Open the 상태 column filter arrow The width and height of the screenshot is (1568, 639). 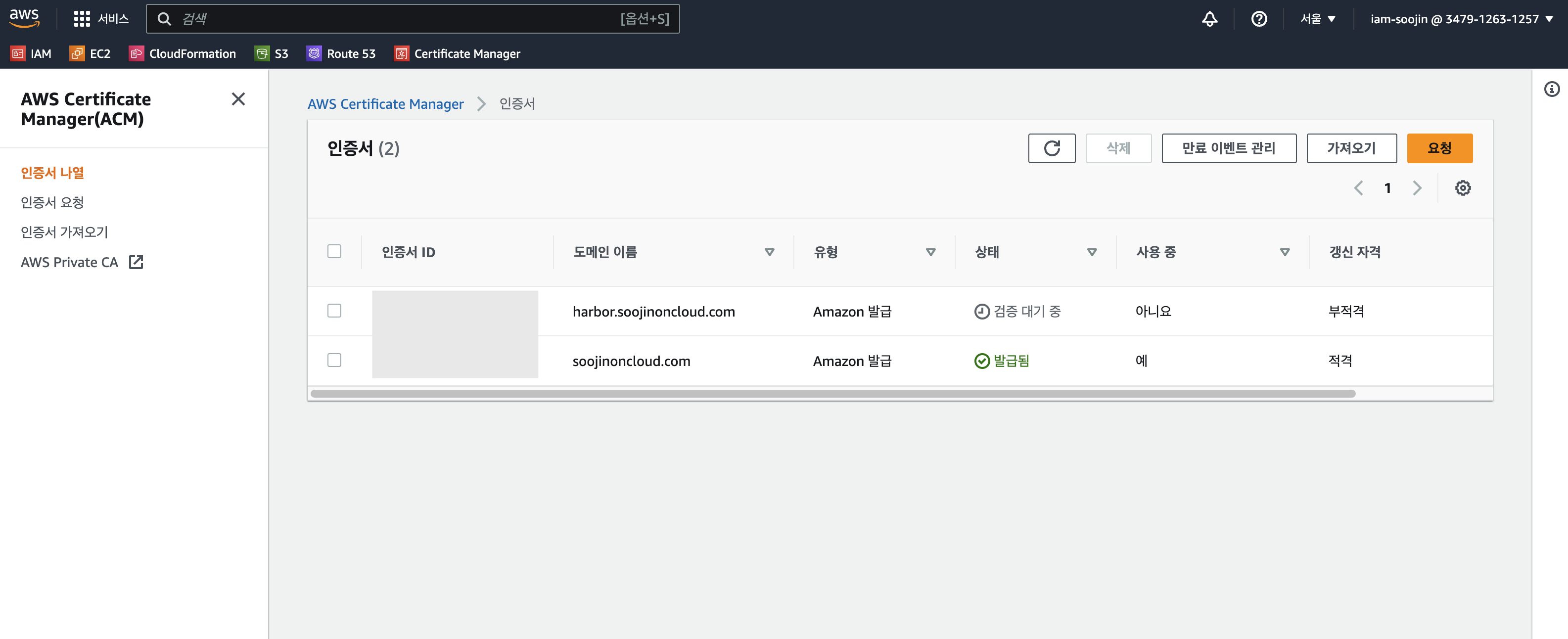click(1091, 252)
